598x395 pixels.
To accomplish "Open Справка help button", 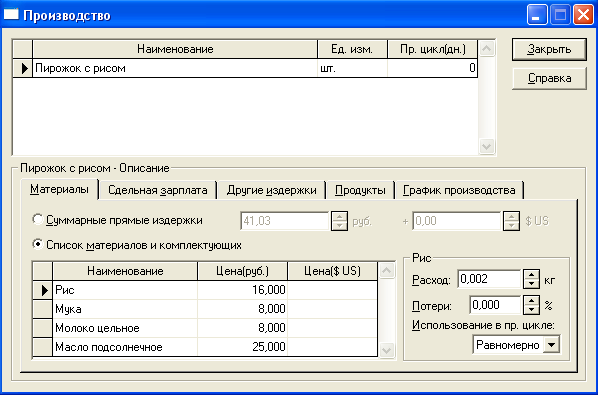I will [x=549, y=79].
